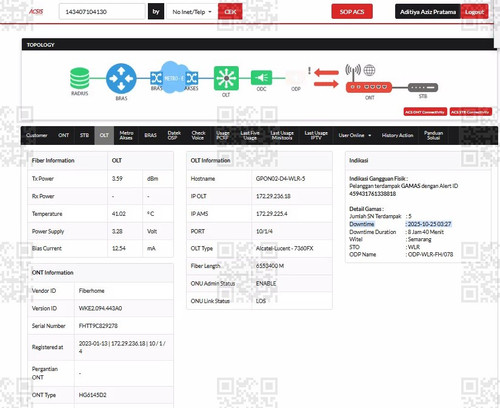The height and width of the screenshot is (408, 500).
Task: Open the History Action tab
Action: [x=397, y=135]
